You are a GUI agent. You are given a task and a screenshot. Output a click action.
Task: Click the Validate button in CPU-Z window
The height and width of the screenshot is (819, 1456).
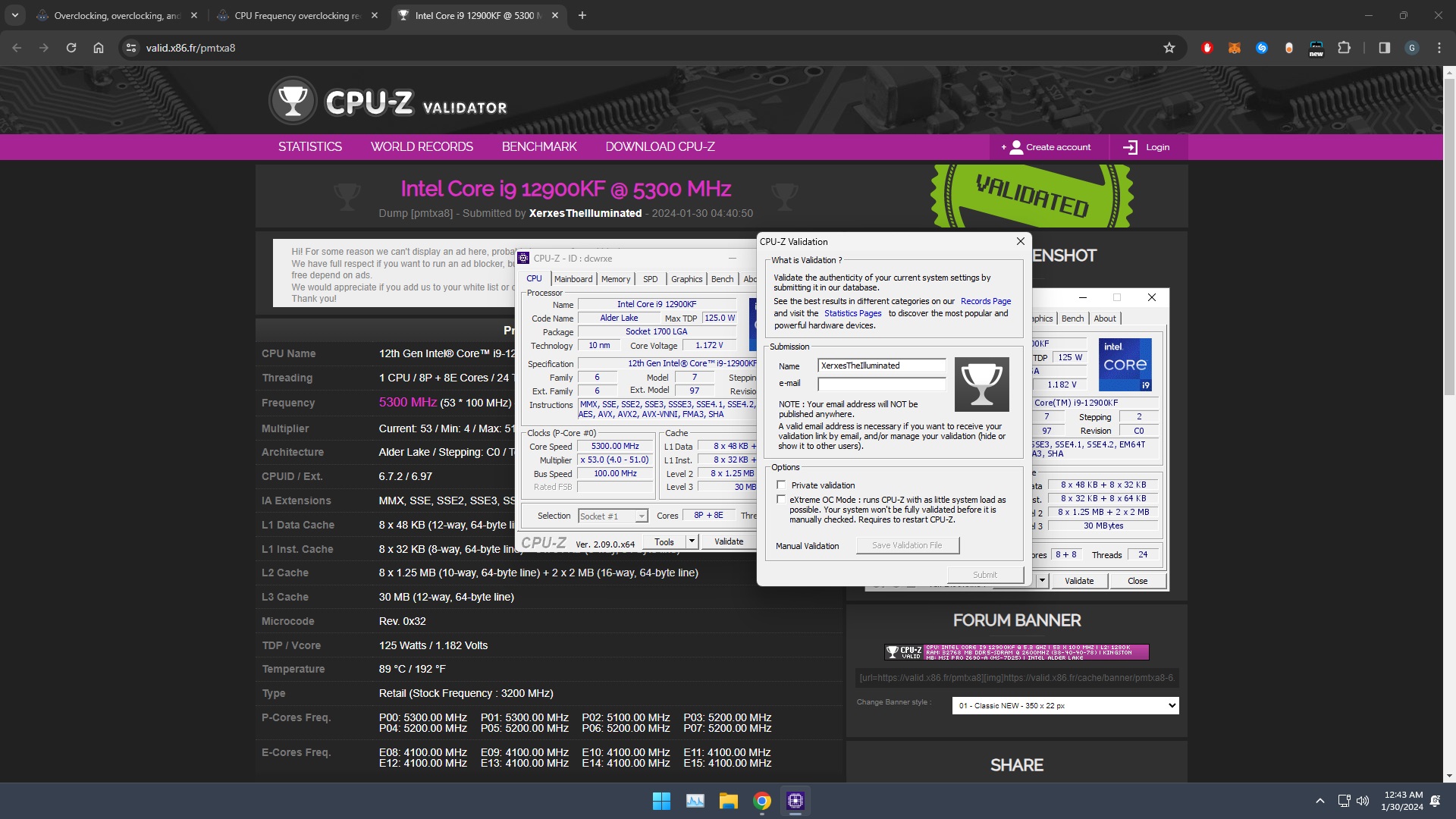pyautogui.click(x=729, y=541)
